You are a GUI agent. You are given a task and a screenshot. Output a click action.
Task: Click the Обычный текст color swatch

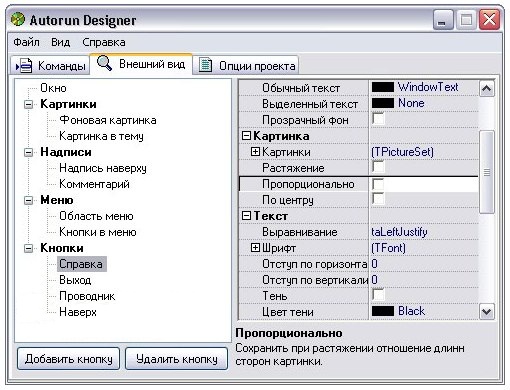(383, 87)
